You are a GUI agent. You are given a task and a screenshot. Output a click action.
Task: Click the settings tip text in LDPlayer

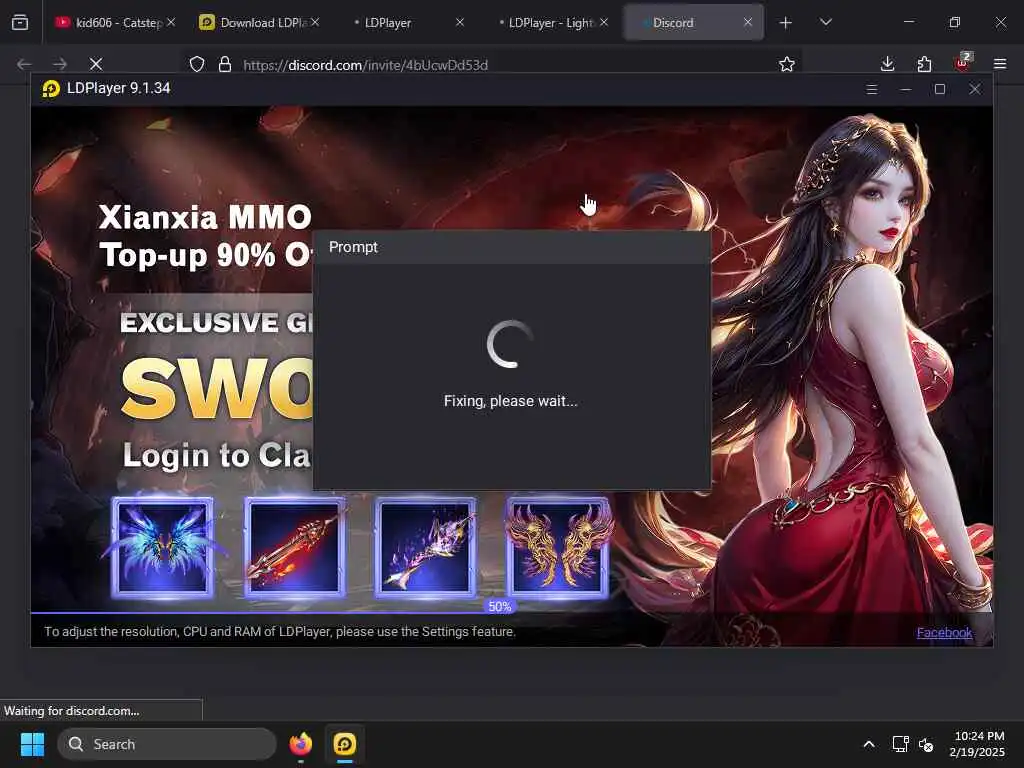[280, 632]
